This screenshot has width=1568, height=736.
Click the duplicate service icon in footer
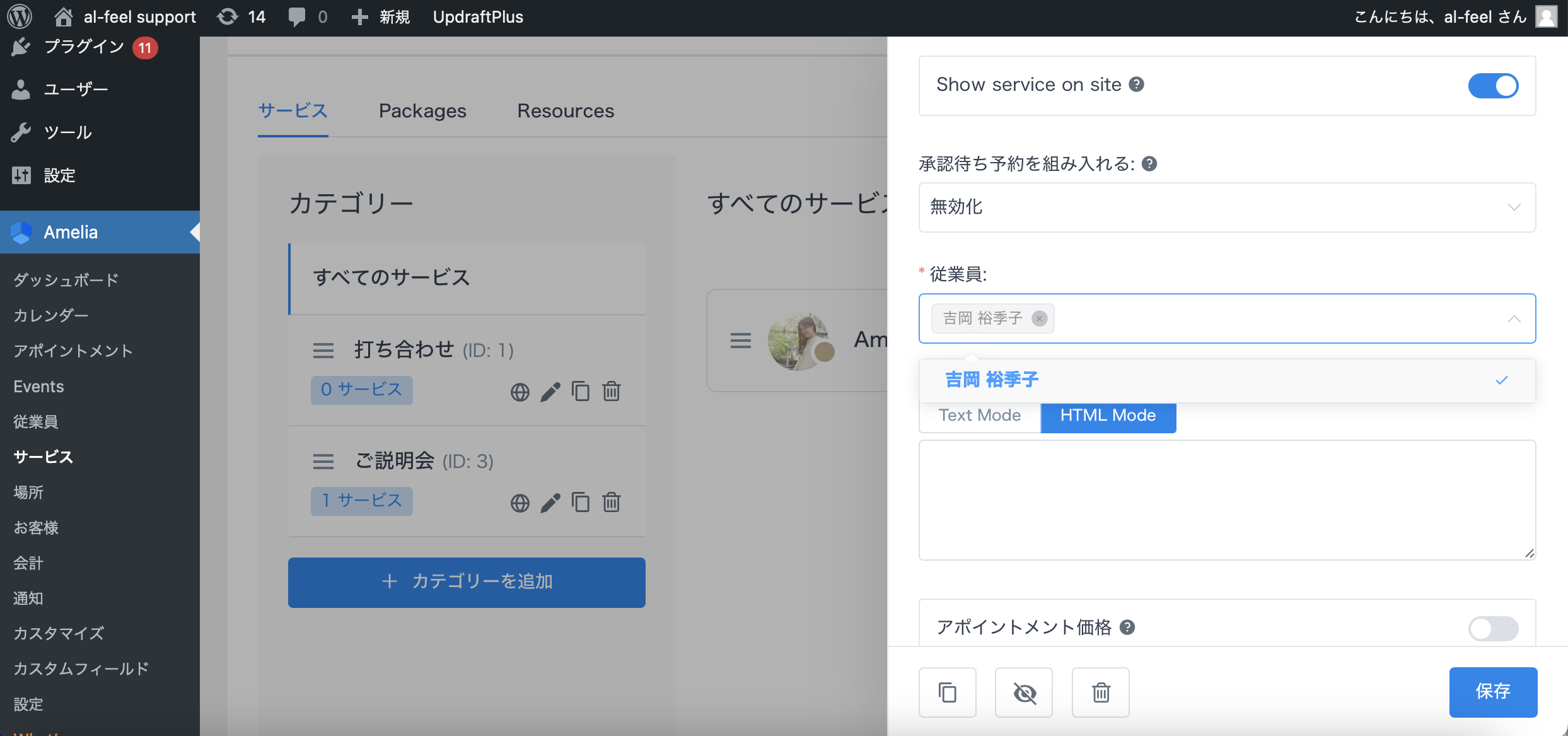(x=947, y=692)
